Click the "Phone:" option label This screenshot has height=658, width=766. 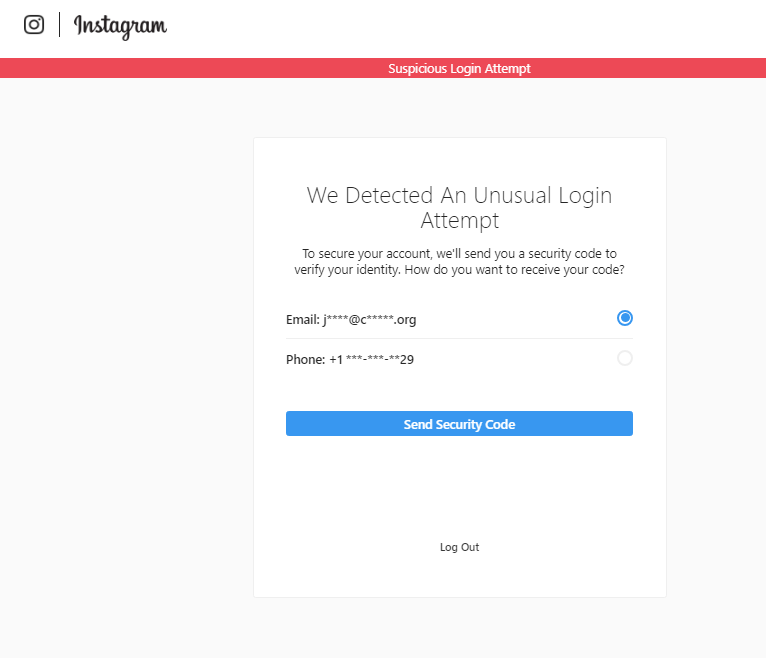click(x=305, y=360)
